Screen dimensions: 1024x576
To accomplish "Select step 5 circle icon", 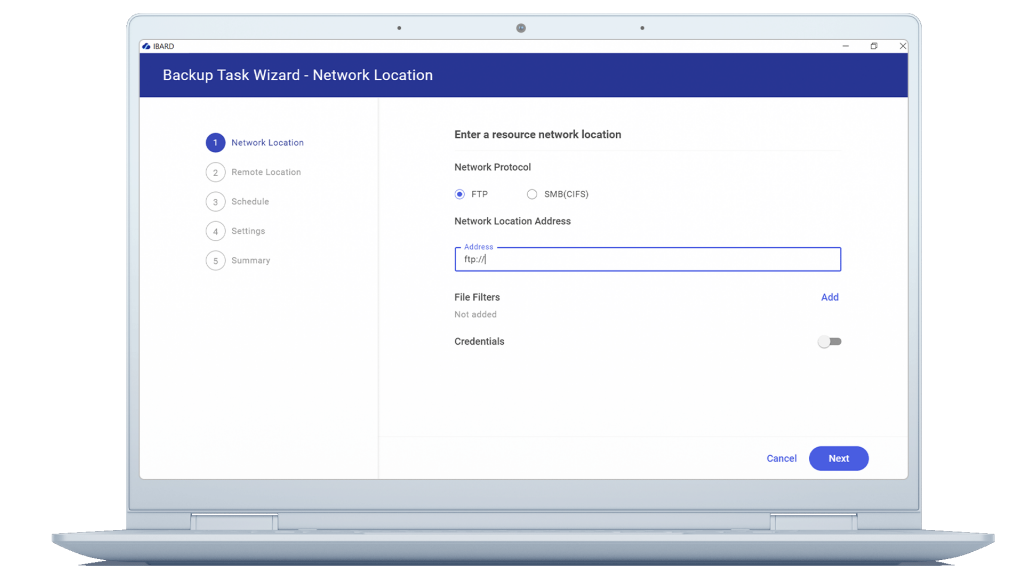I will click(x=216, y=261).
